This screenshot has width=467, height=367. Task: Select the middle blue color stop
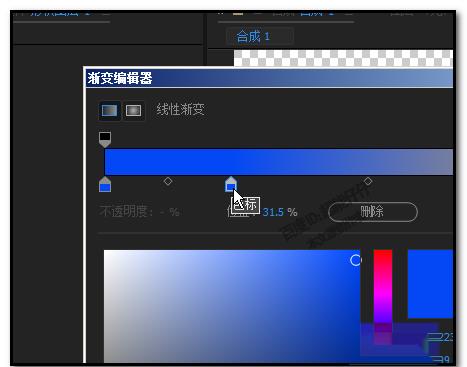pyautogui.click(x=231, y=184)
